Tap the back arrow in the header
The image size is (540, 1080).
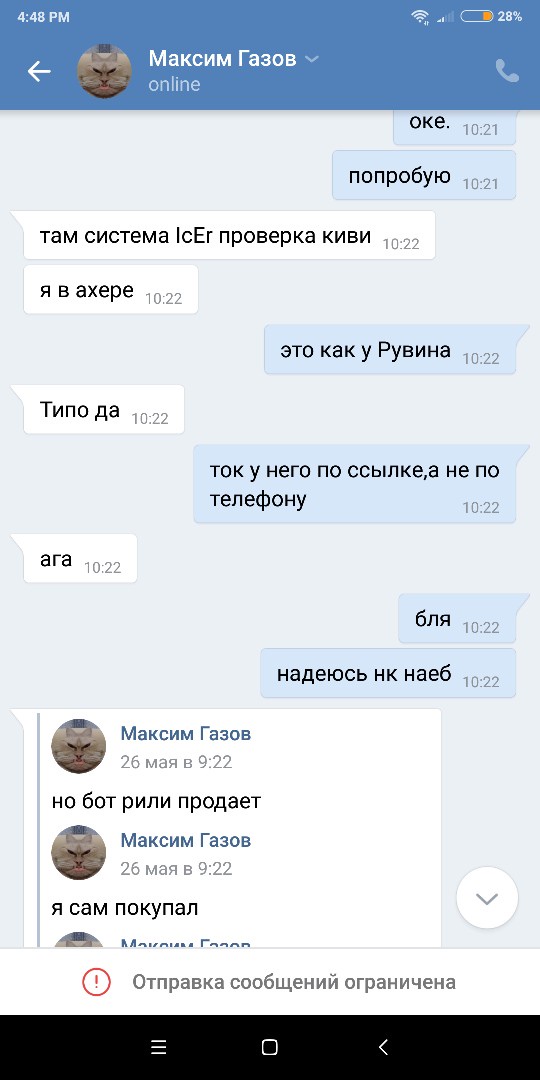[x=39, y=71]
